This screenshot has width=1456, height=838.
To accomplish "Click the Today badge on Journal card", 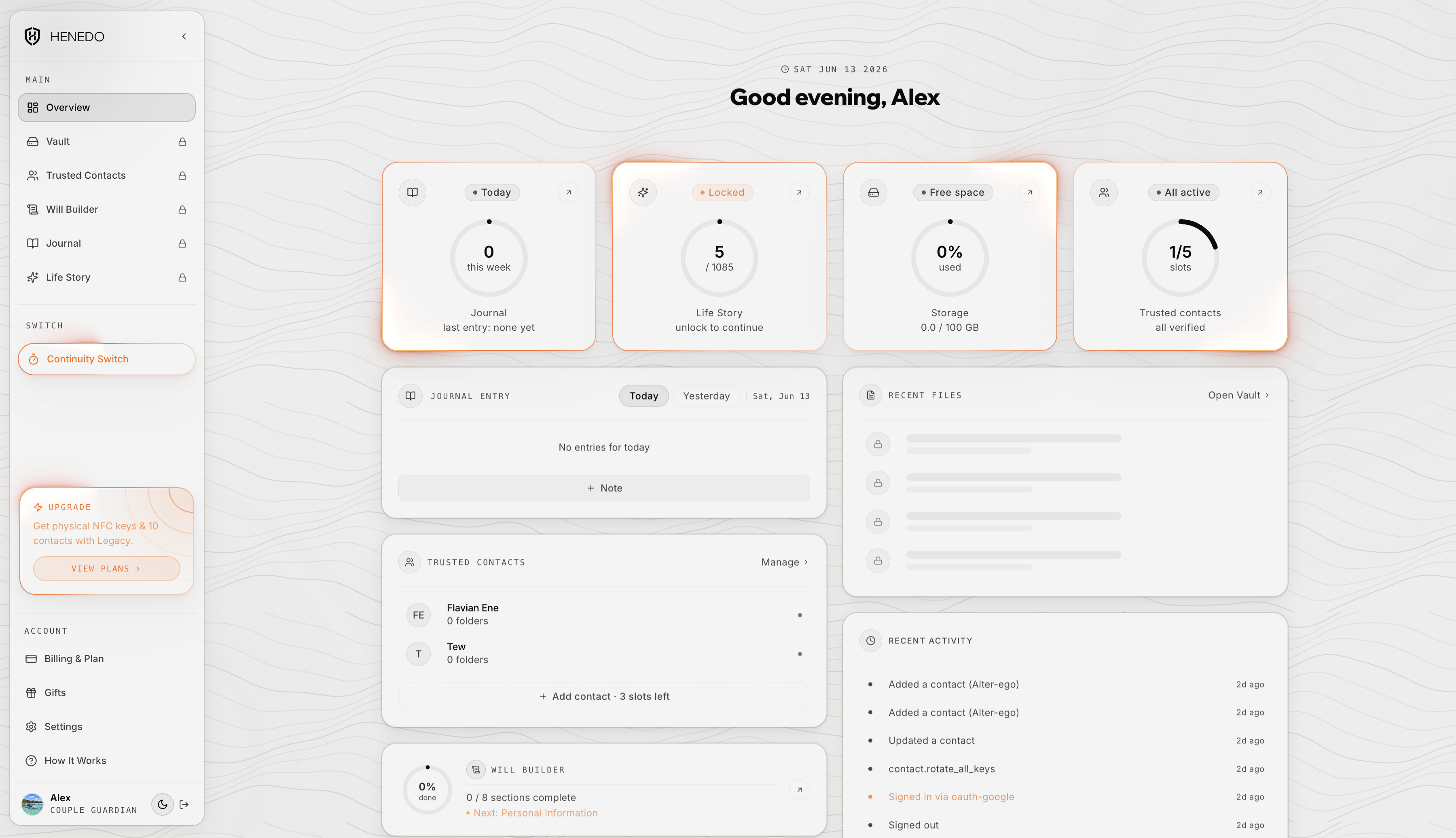I will pyautogui.click(x=492, y=193).
